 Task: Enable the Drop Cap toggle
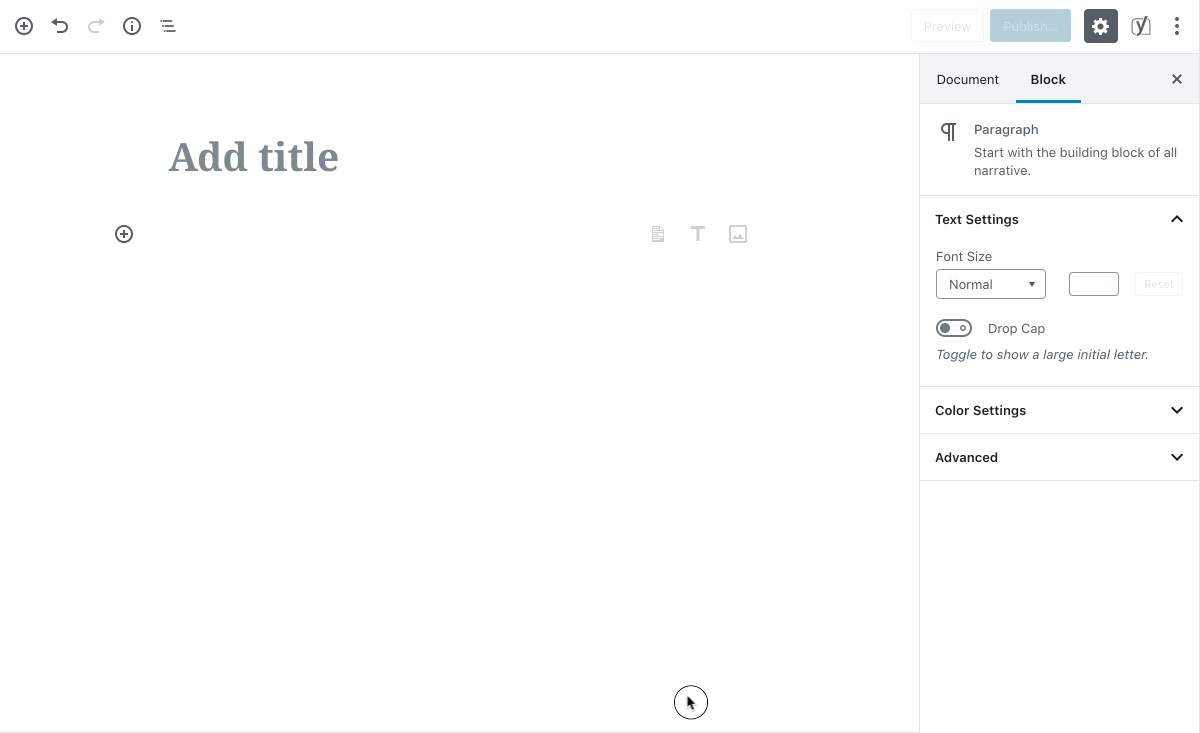pos(954,328)
